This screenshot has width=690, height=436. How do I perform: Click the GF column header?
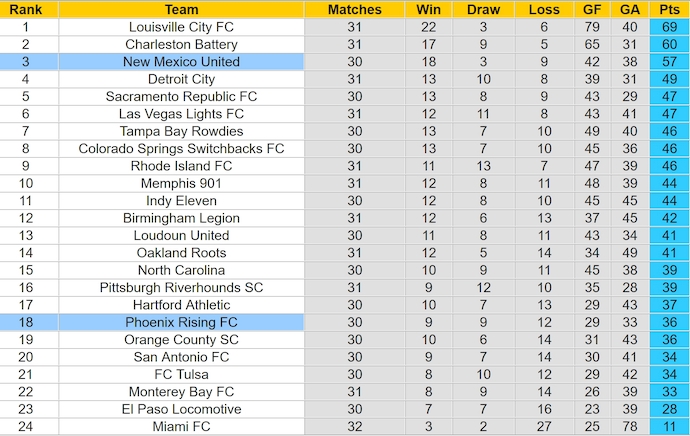point(592,9)
